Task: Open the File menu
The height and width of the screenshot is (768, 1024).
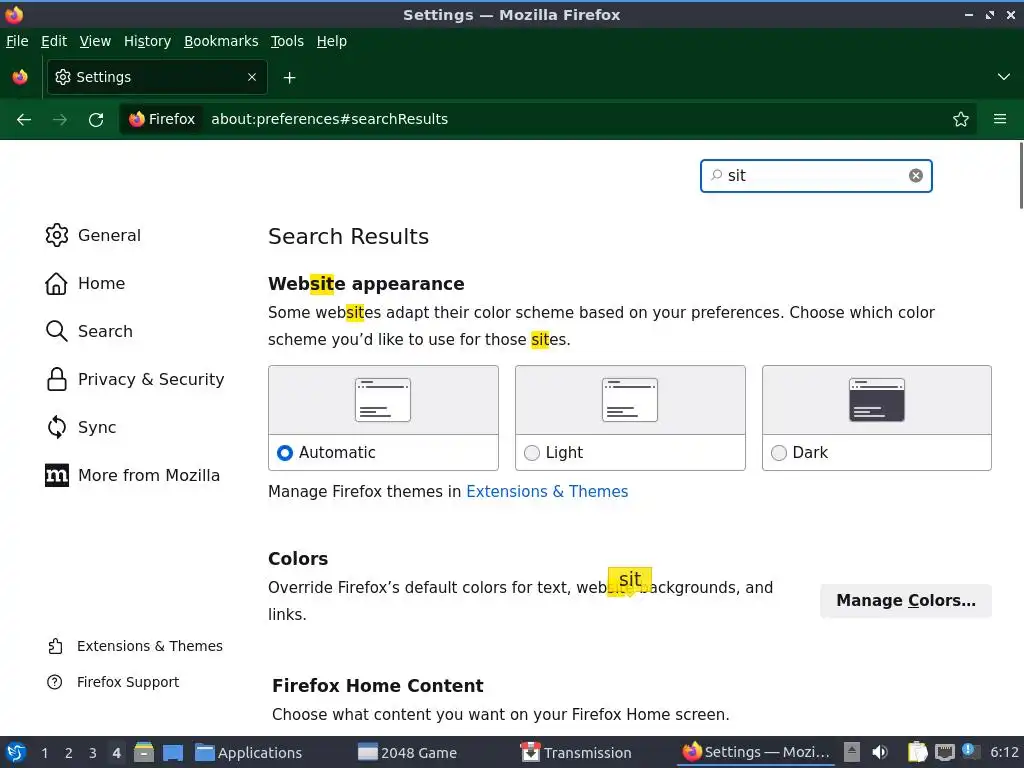Action: pyautogui.click(x=17, y=41)
